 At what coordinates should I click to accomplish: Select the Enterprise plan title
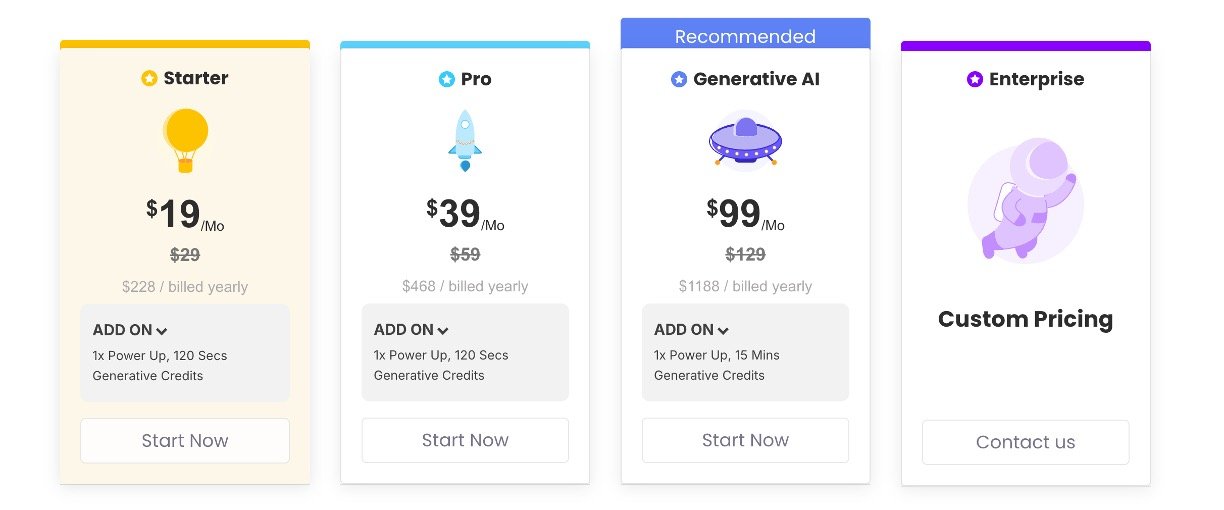[x=1036, y=79]
